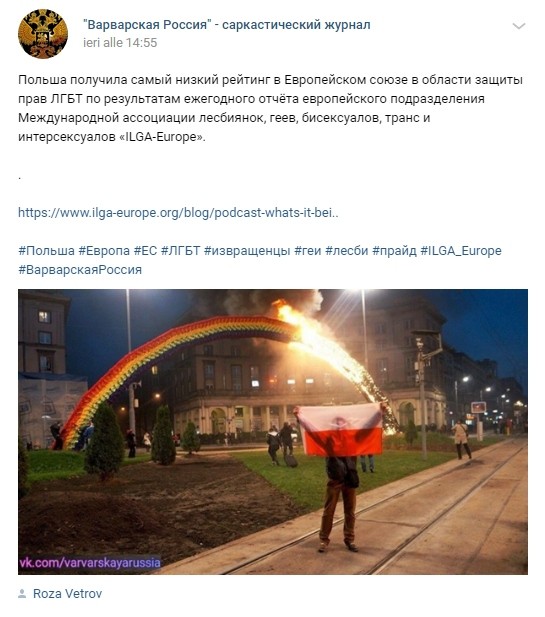Follow the ilga-europe.org blog link
This screenshot has width=545, height=617.
click(178, 213)
